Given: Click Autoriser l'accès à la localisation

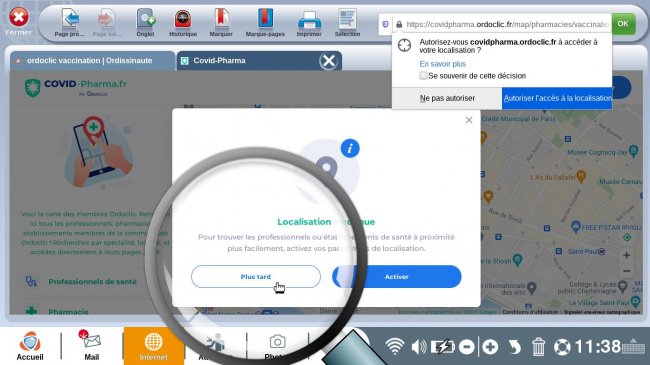Looking at the screenshot, I should [x=557, y=98].
